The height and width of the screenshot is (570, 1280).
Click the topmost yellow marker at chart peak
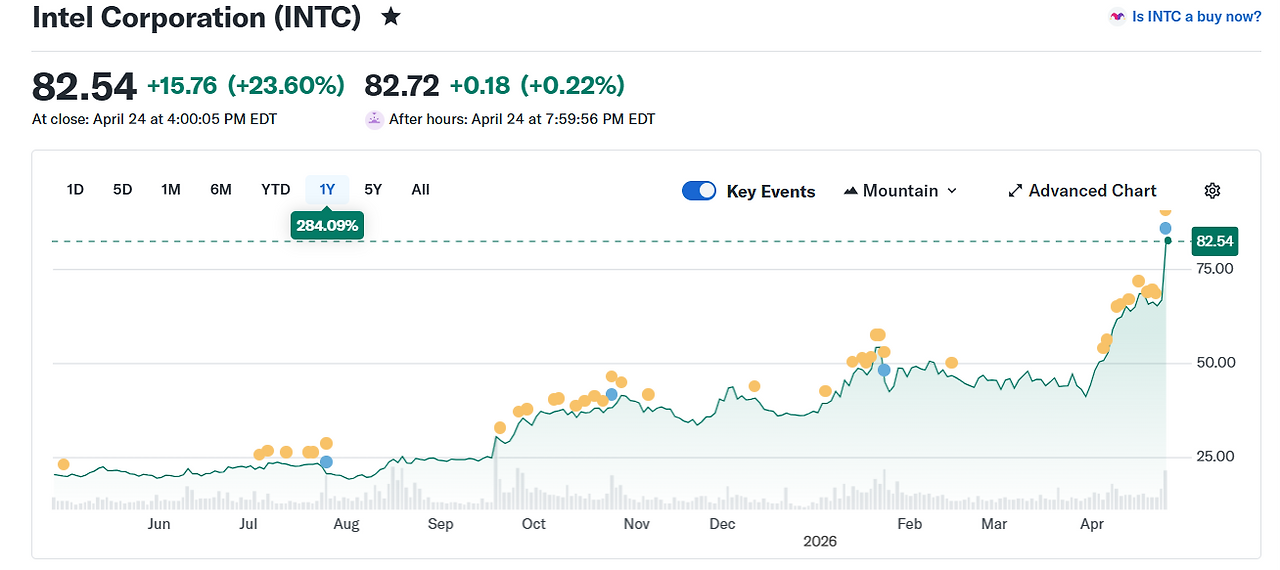1165,210
